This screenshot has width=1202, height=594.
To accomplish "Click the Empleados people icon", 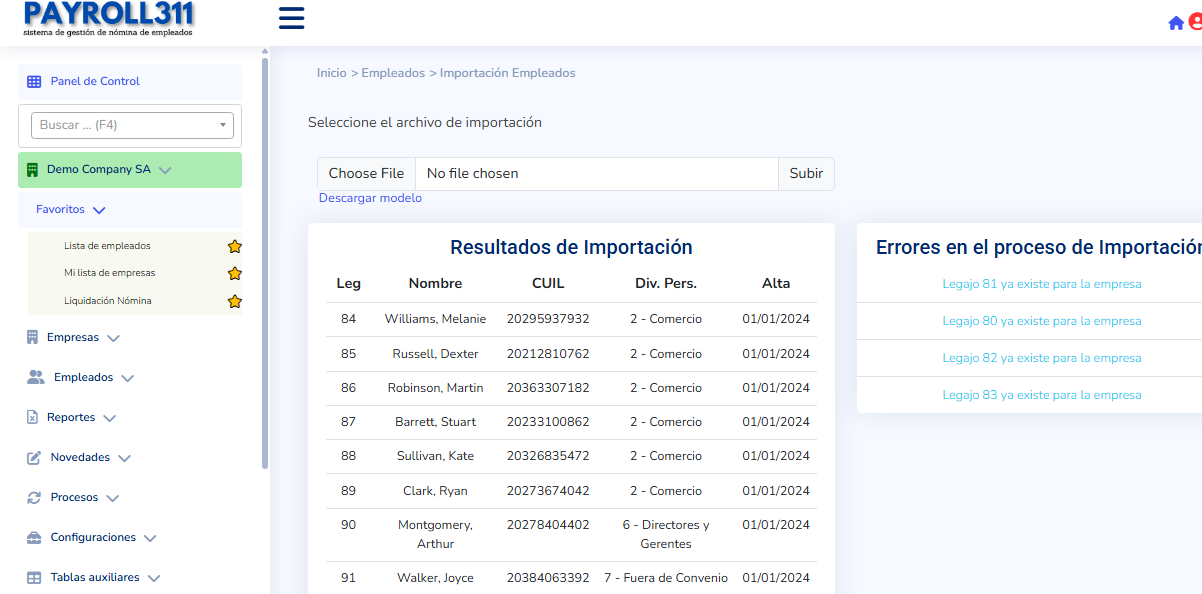I will [36, 377].
